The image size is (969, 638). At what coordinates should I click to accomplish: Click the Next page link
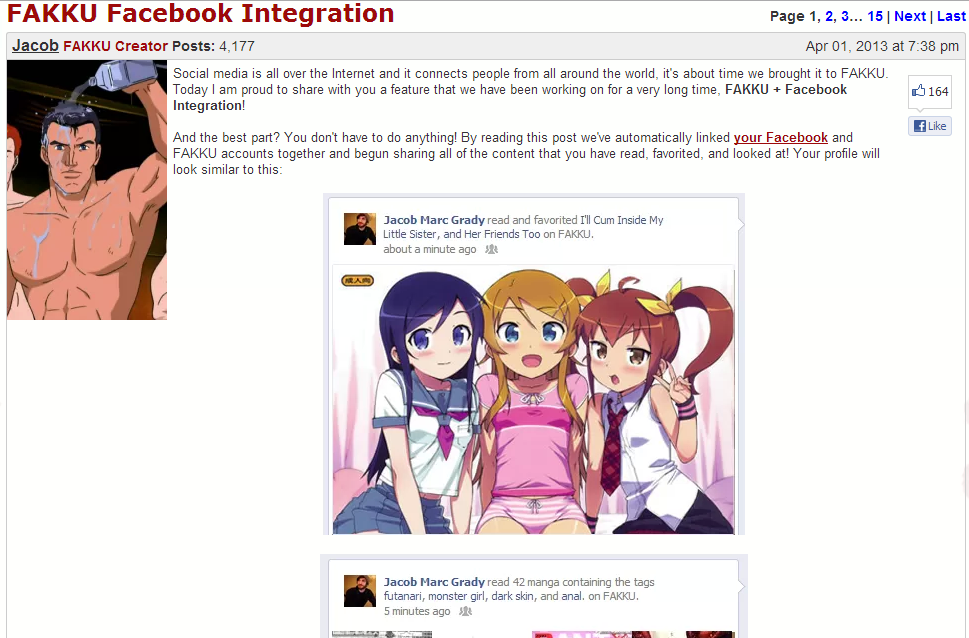tap(910, 17)
